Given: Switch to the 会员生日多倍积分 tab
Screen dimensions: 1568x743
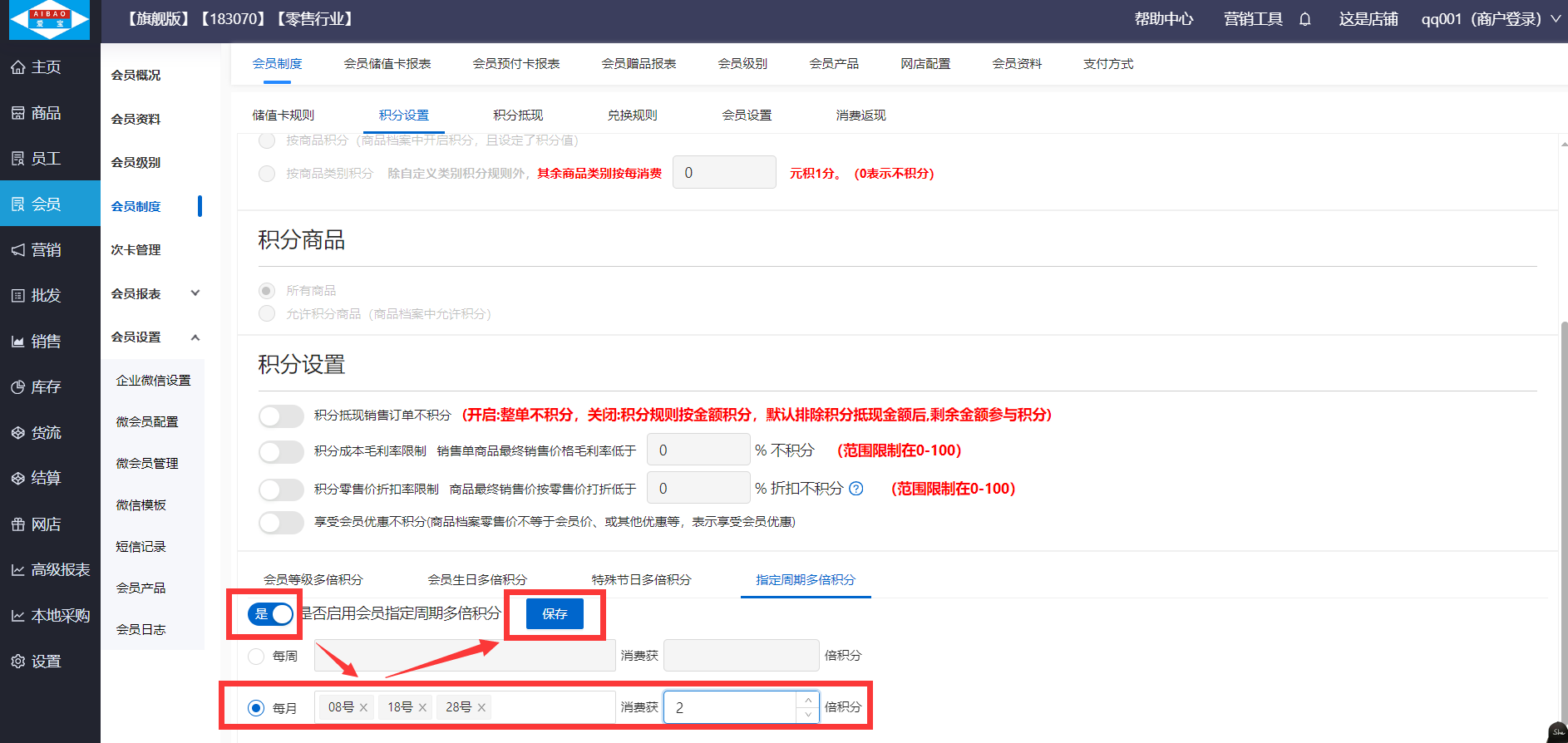Looking at the screenshot, I should 477,579.
